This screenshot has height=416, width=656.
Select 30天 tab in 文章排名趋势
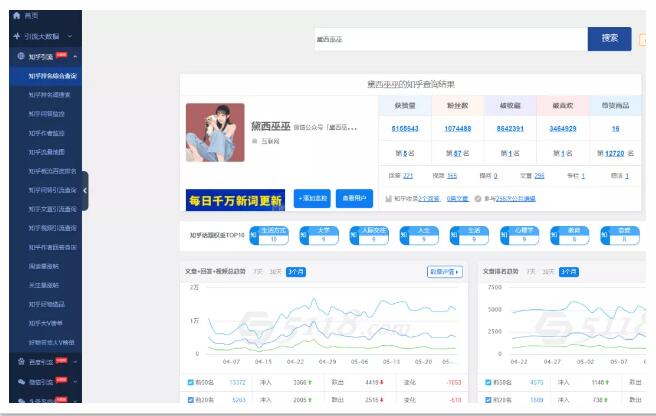[548, 272]
